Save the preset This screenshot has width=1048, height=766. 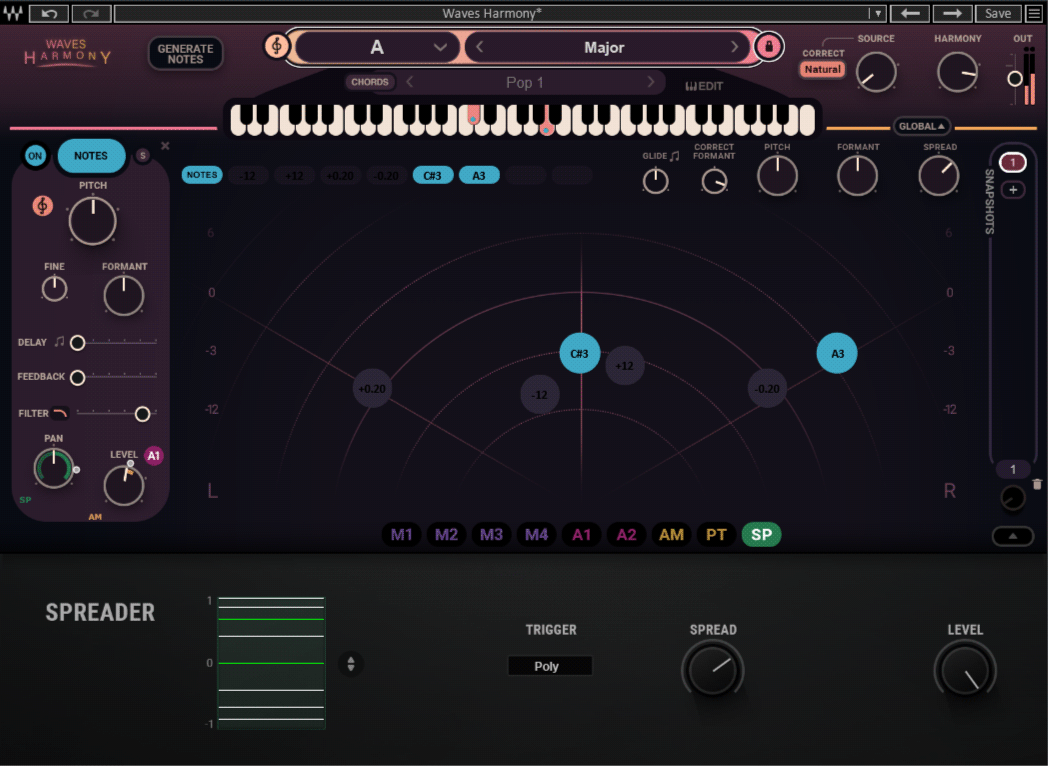tap(997, 13)
